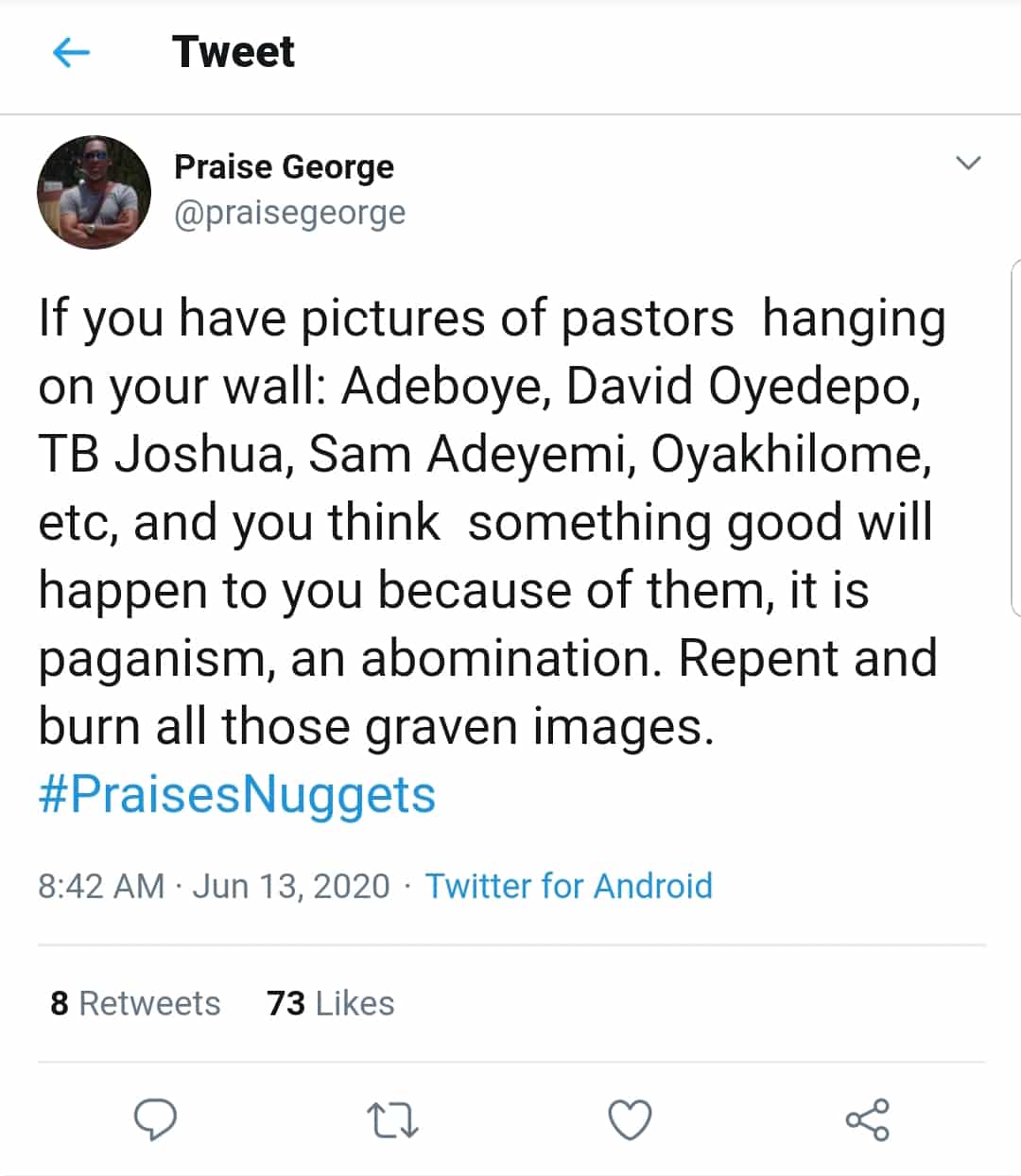
Task: Tap the retweet arrows icon
Action: click(x=392, y=1121)
